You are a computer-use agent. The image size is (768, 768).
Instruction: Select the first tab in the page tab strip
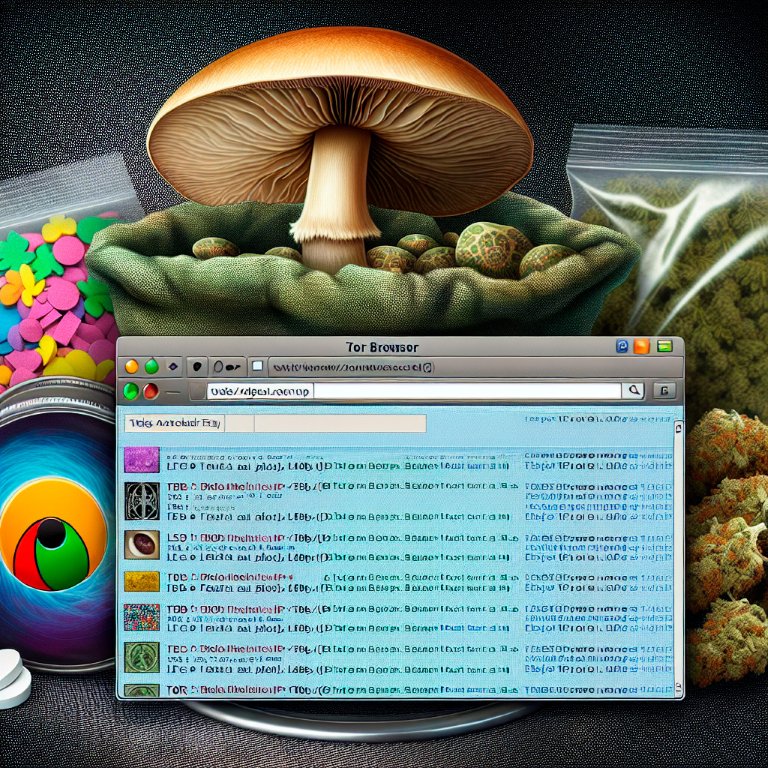coord(173,424)
